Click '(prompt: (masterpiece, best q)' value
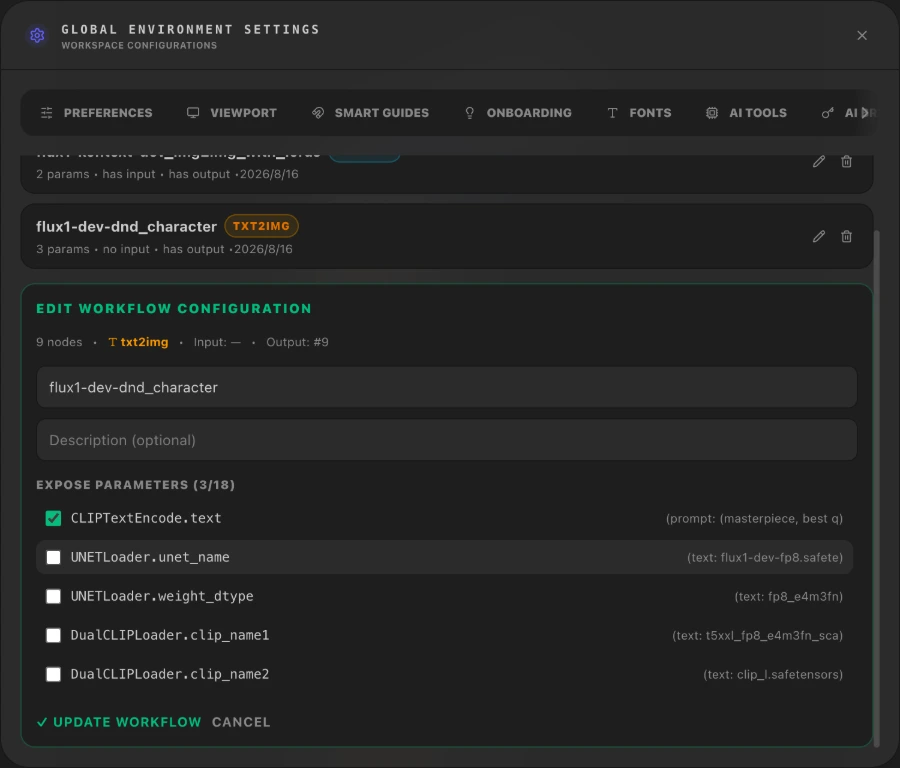Screen dimensions: 900x768 point(754,518)
